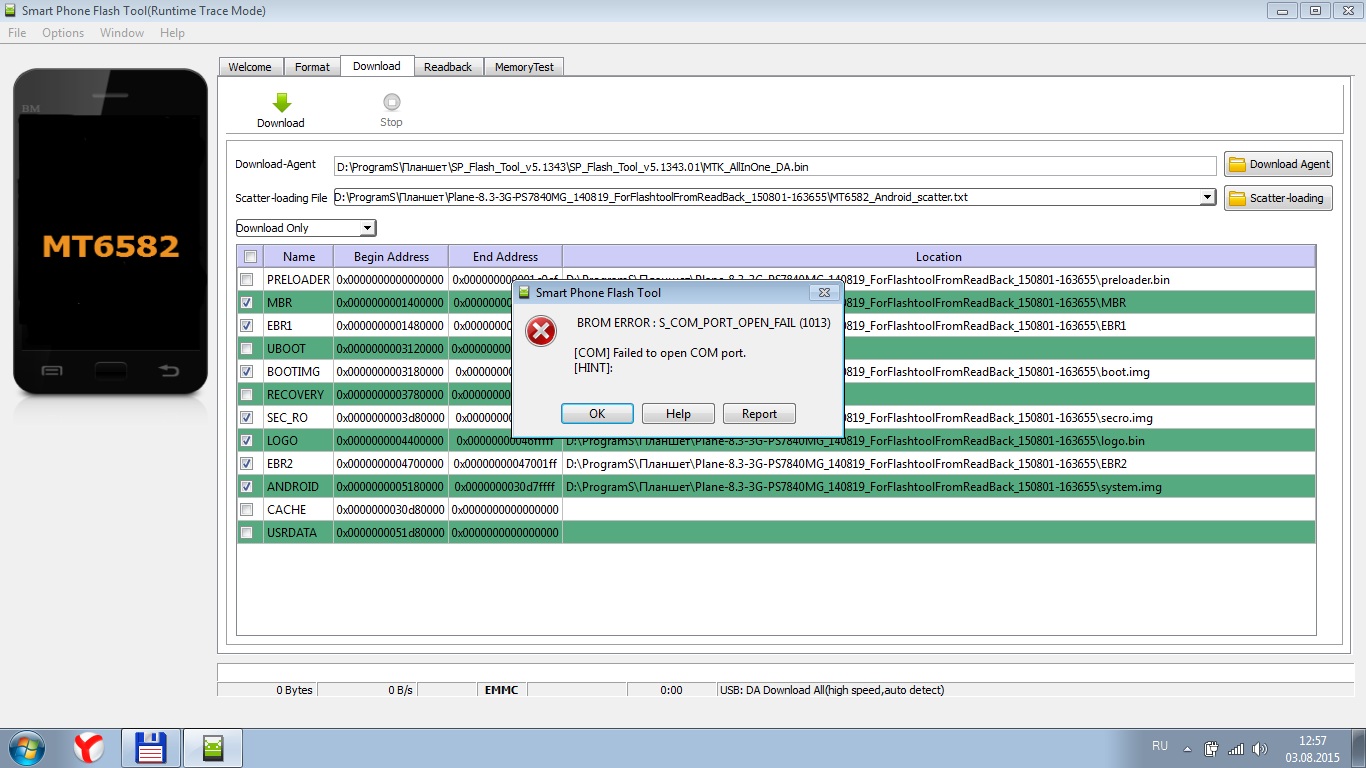Switch to the Readback tab
Screen dimensions: 1366x768
(x=447, y=67)
